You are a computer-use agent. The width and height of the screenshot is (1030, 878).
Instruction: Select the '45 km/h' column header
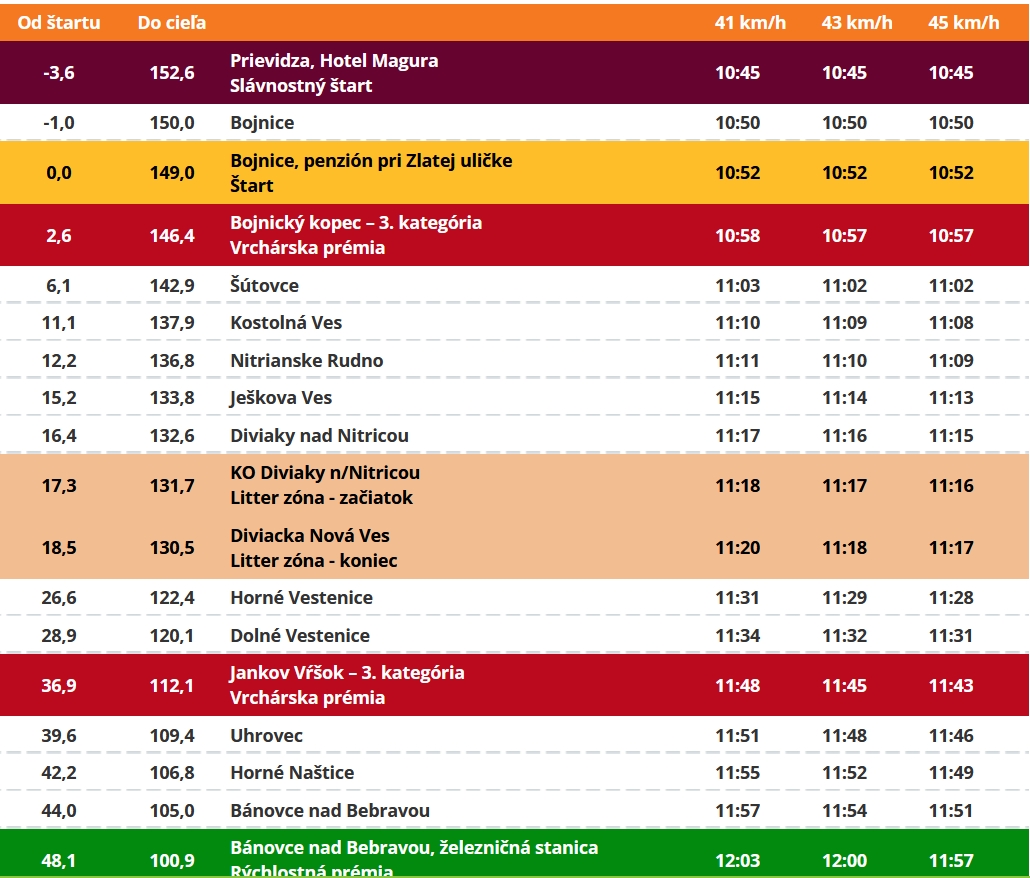963,22
